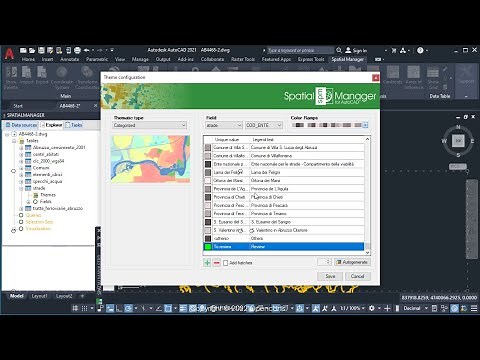This screenshot has width=480, height=360.
Task: Click the Autodesk App Store cart icon
Action: [x=394, y=50]
